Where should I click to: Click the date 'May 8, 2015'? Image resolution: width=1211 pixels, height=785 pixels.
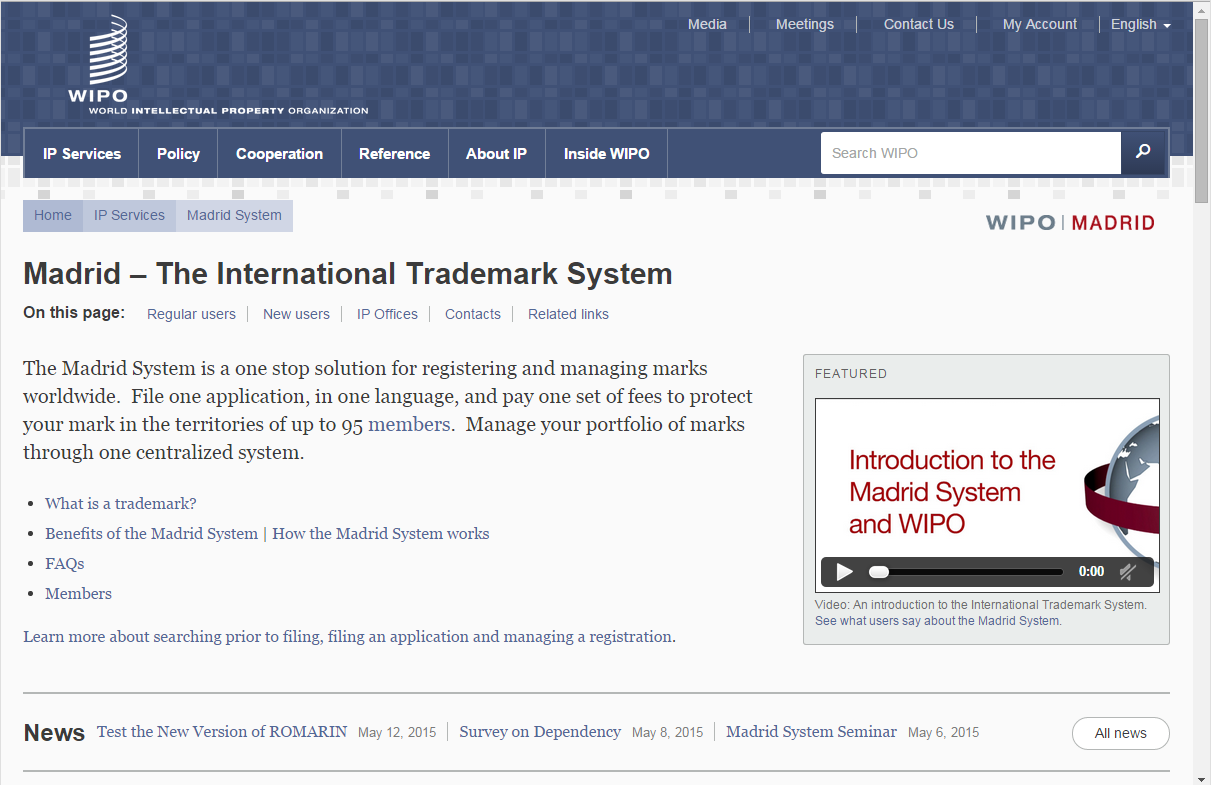pos(668,733)
